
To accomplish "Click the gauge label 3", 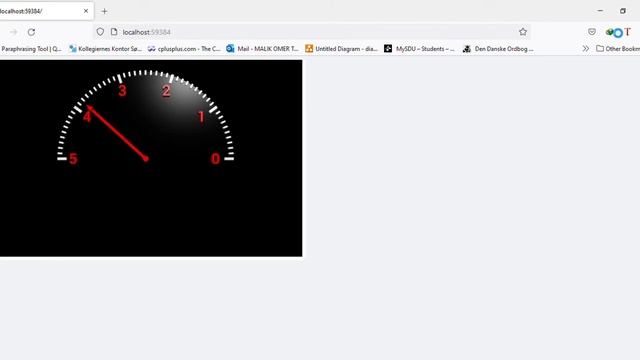I will [x=122, y=91].
